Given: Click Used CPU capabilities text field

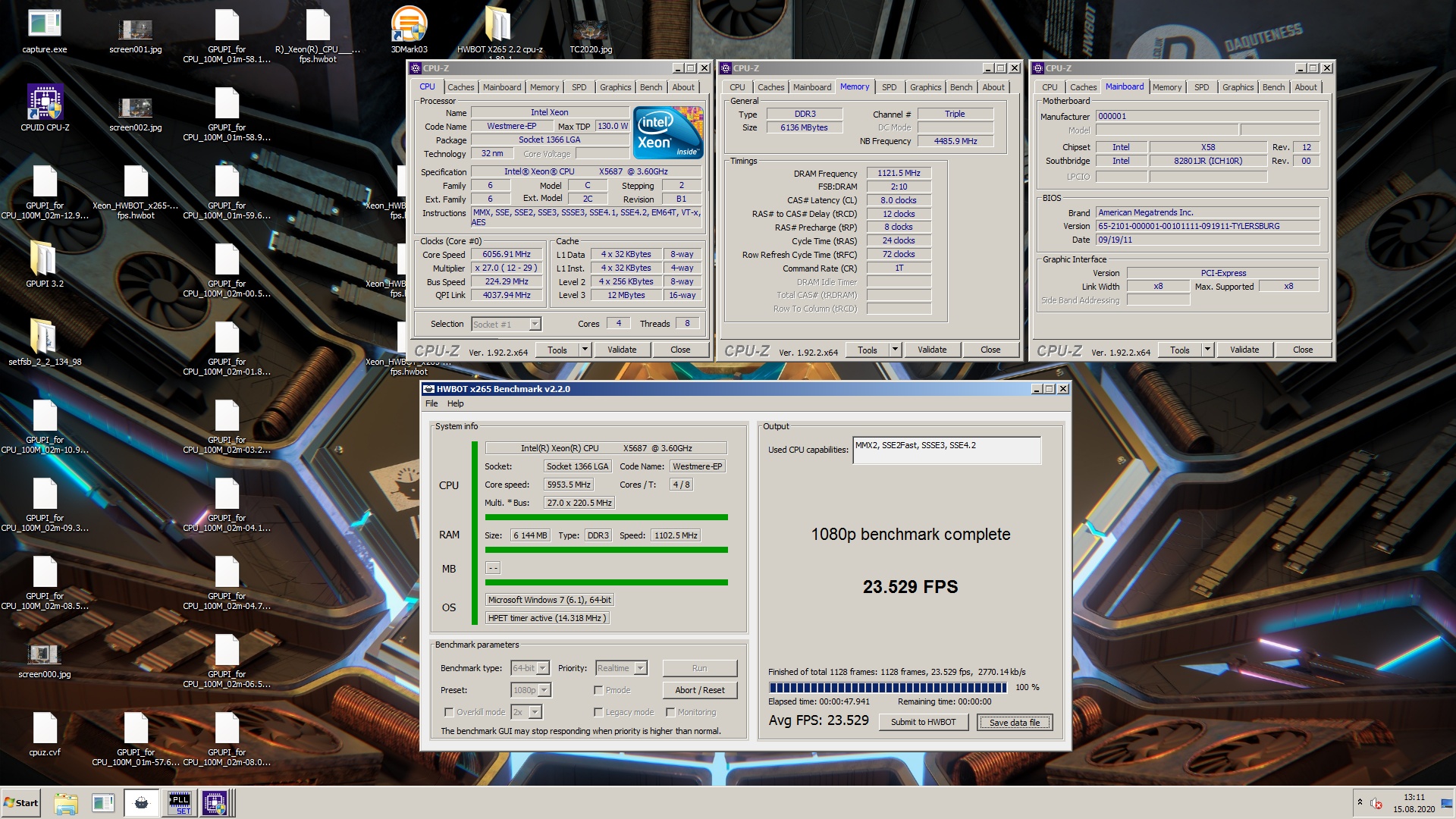Looking at the screenshot, I should [946, 450].
